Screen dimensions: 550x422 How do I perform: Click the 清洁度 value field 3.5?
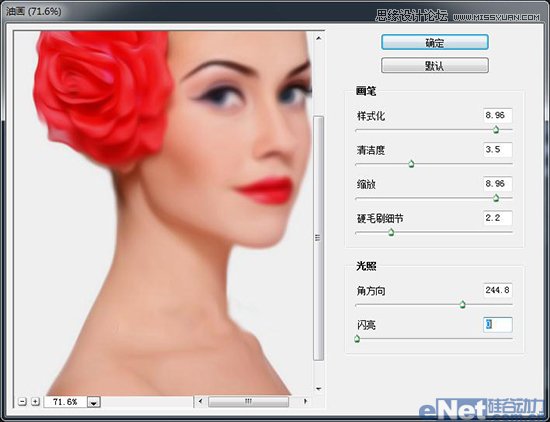point(498,149)
